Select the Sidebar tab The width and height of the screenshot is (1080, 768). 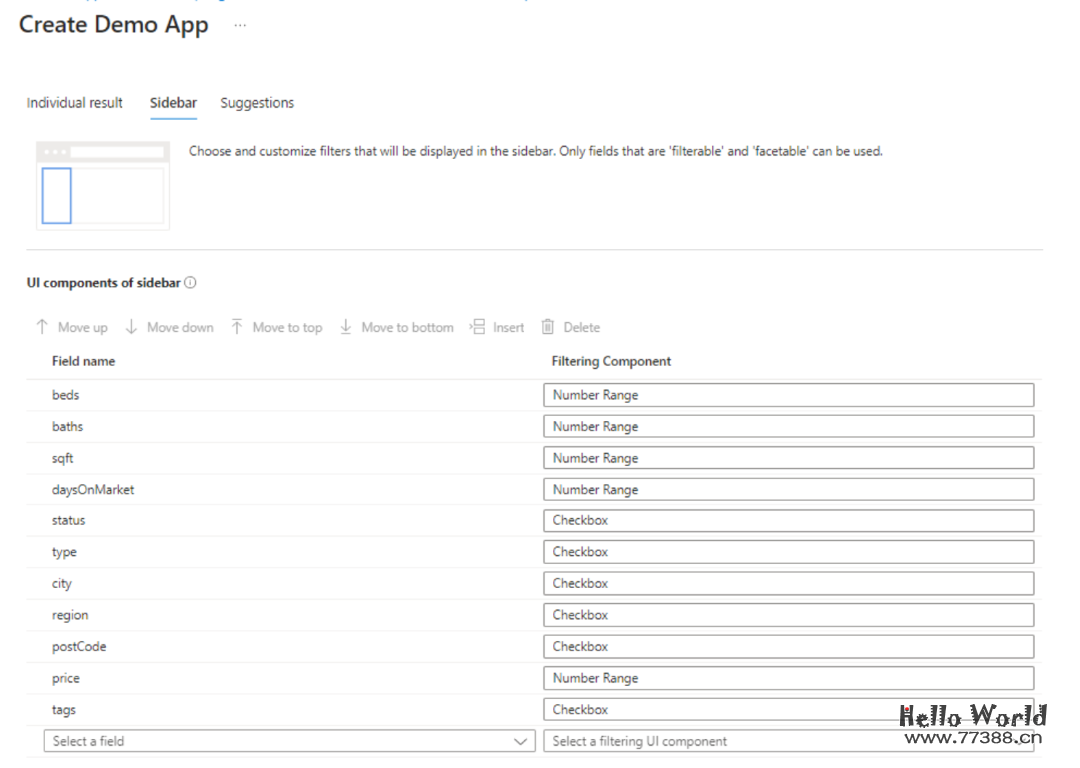tap(173, 103)
